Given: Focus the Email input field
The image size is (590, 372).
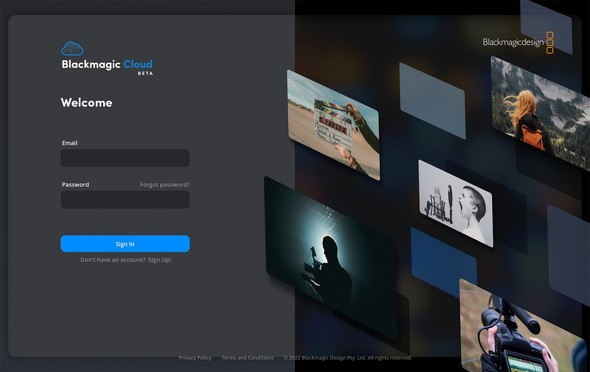Looking at the screenshot, I should [x=125, y=158].
